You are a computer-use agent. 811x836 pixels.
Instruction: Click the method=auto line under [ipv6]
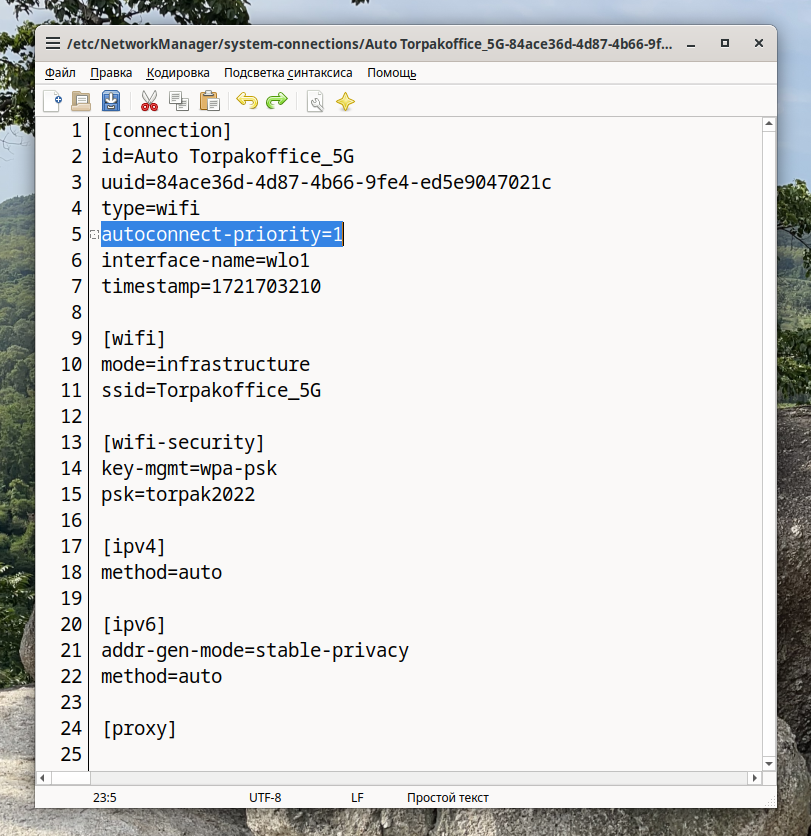point(162,677)
